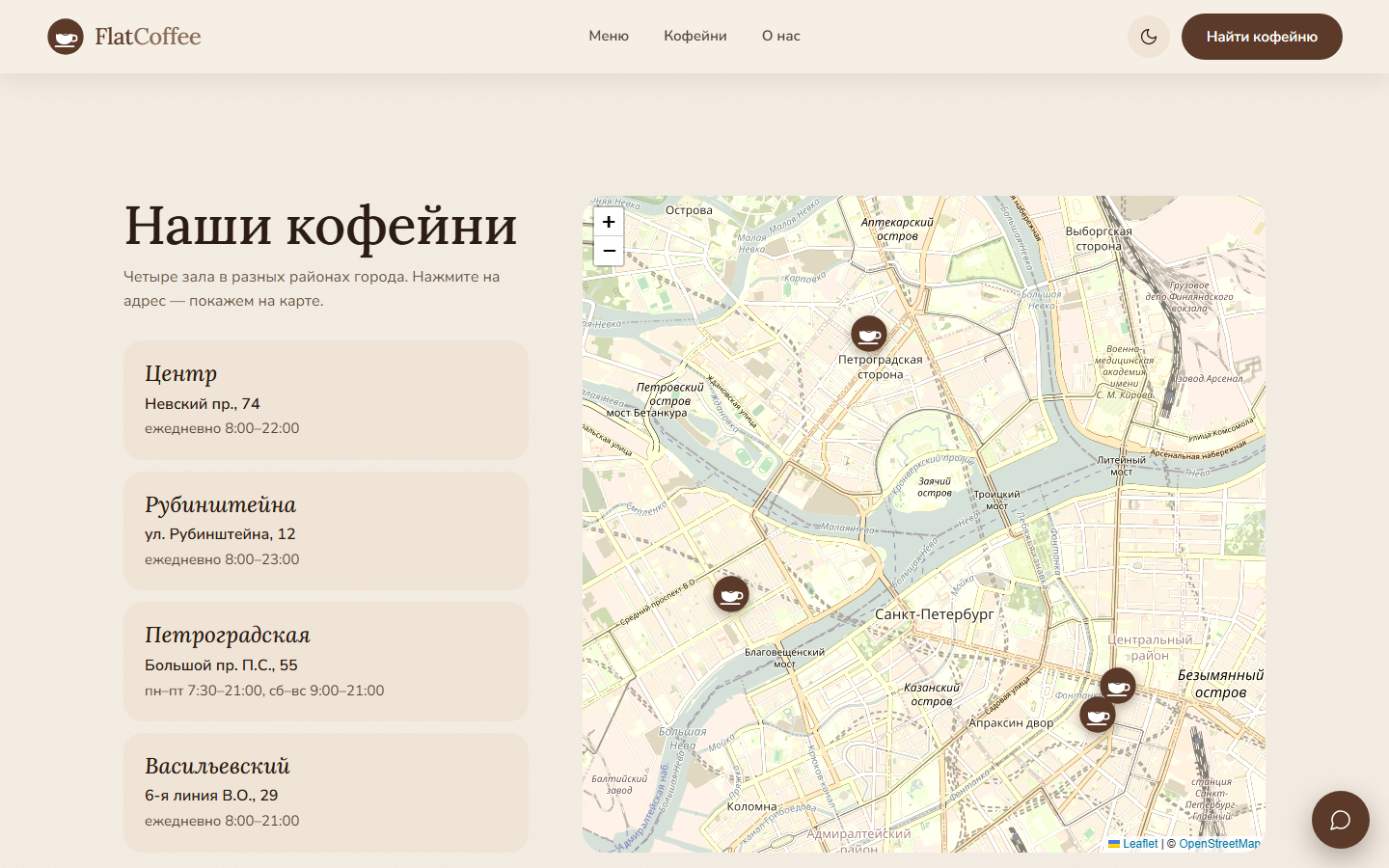Open the Меню navigation item
Image resolution: width=1389 pixels, height=868 pixels.
[x=609, y=36]
